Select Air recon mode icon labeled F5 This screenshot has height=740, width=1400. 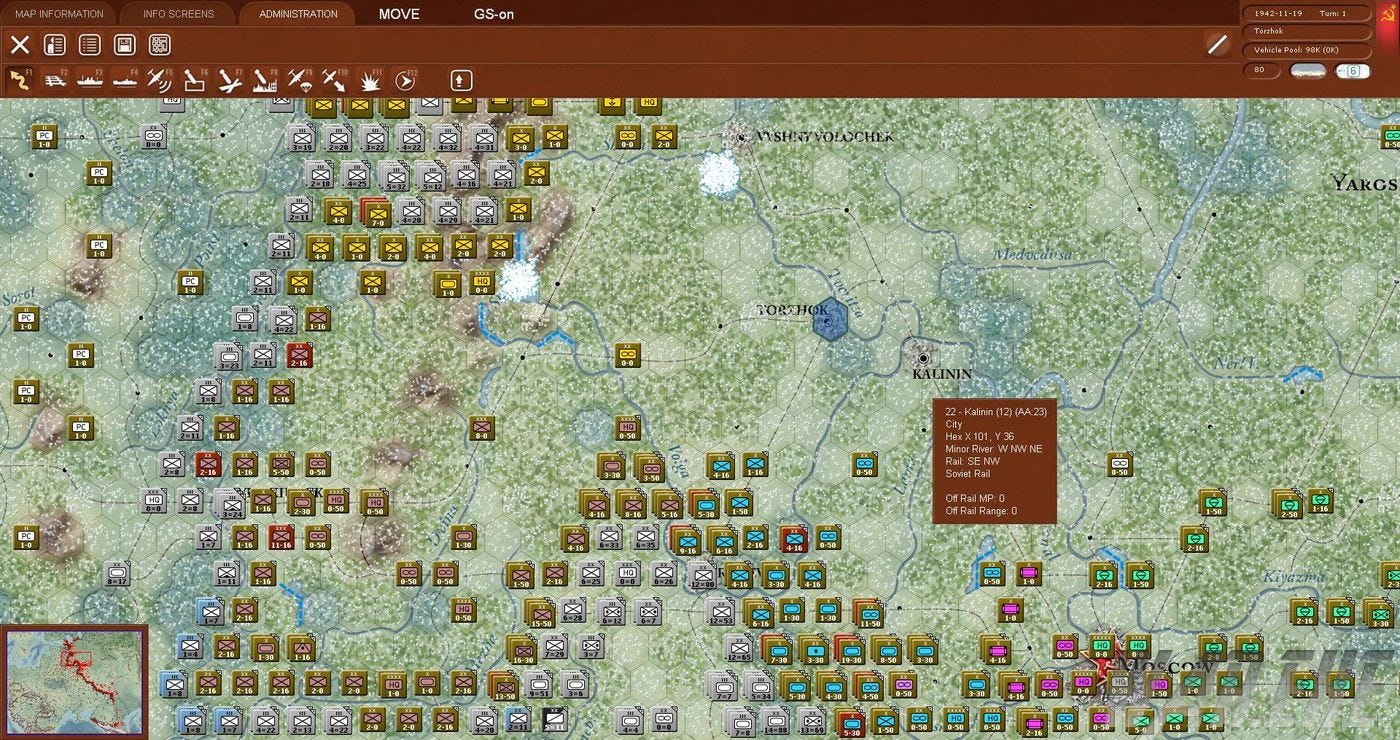[x=160, y=80]
